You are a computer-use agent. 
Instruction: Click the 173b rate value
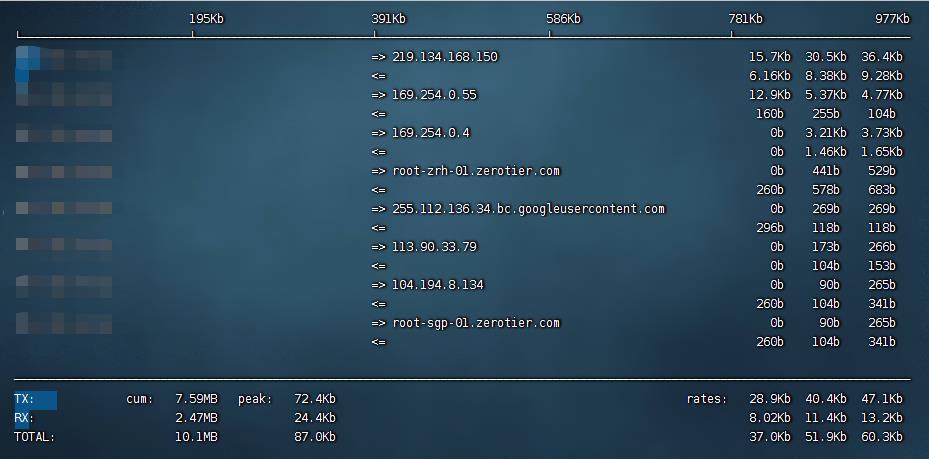coord(826,247)
